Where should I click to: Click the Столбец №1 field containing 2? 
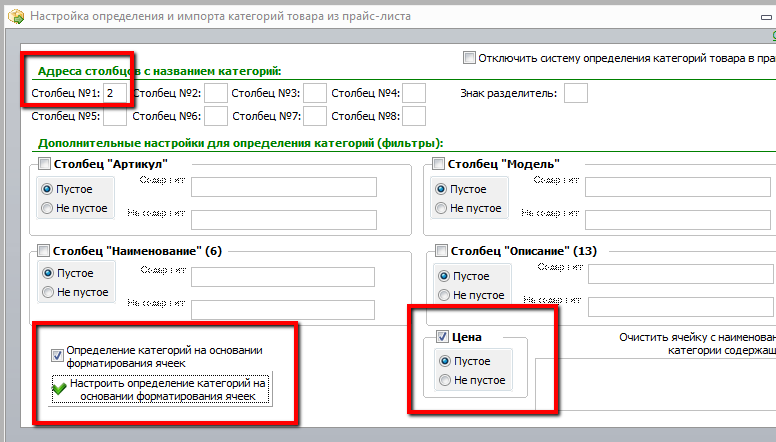(x=115, y=93)
